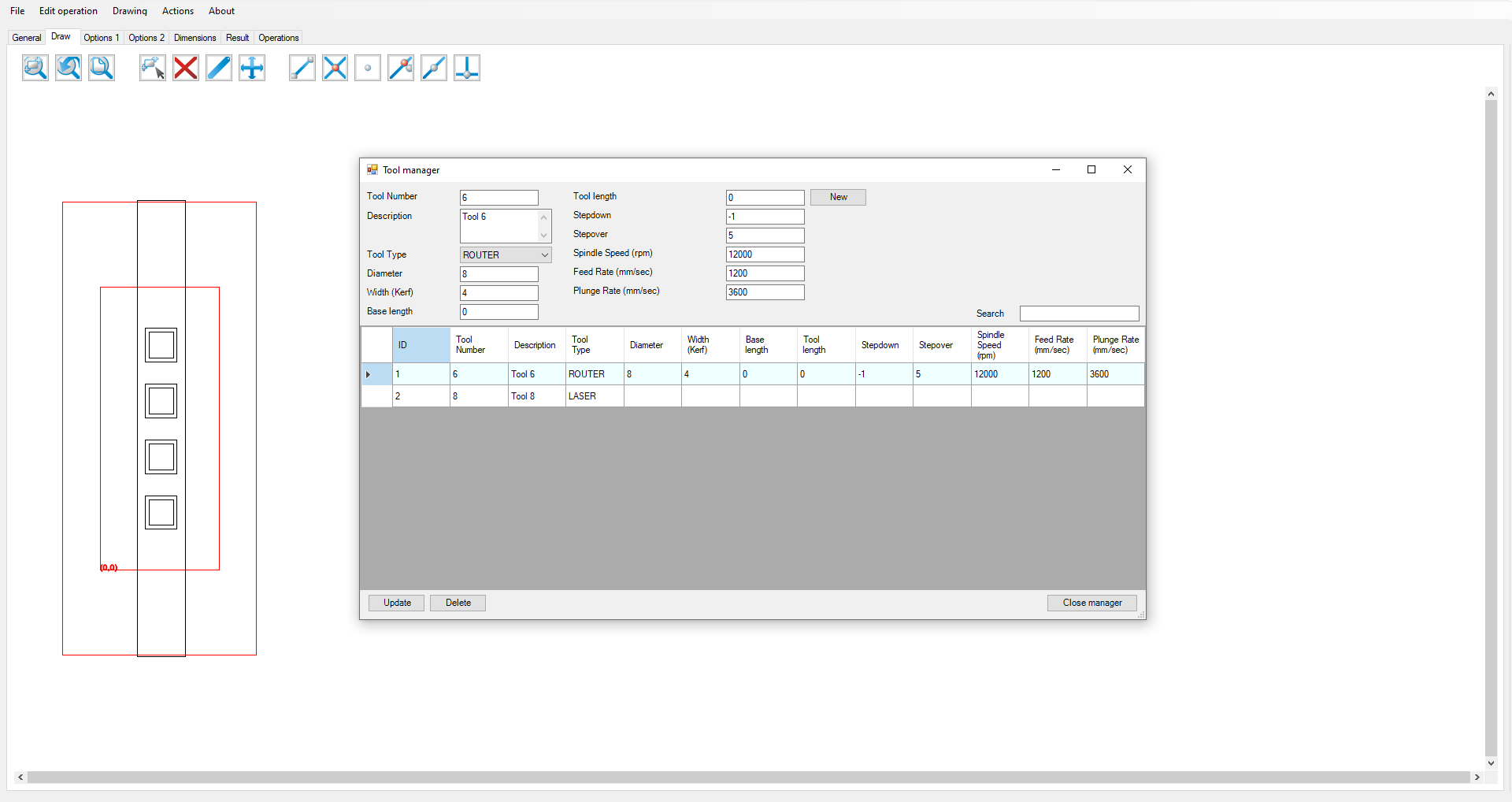This screenshot has height=802, width=1512.
Task: Click the Delete button
Action: click(458, 603)
